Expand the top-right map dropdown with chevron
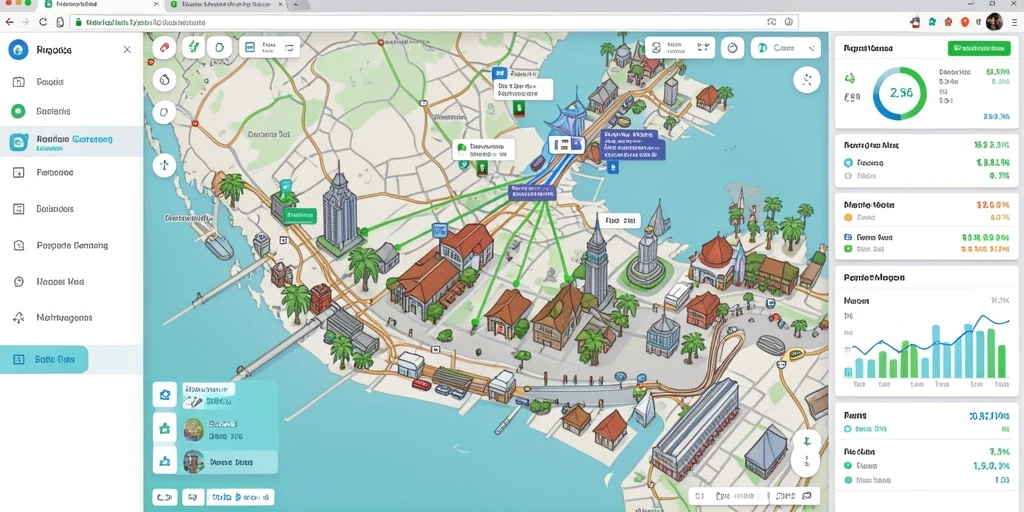The image size is (1024, 512). pyautogui.click(x=786, y=48)
